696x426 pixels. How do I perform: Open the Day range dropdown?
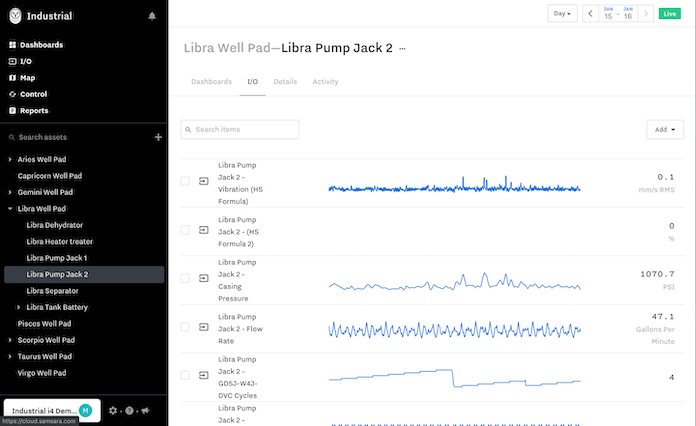point(562,13)
